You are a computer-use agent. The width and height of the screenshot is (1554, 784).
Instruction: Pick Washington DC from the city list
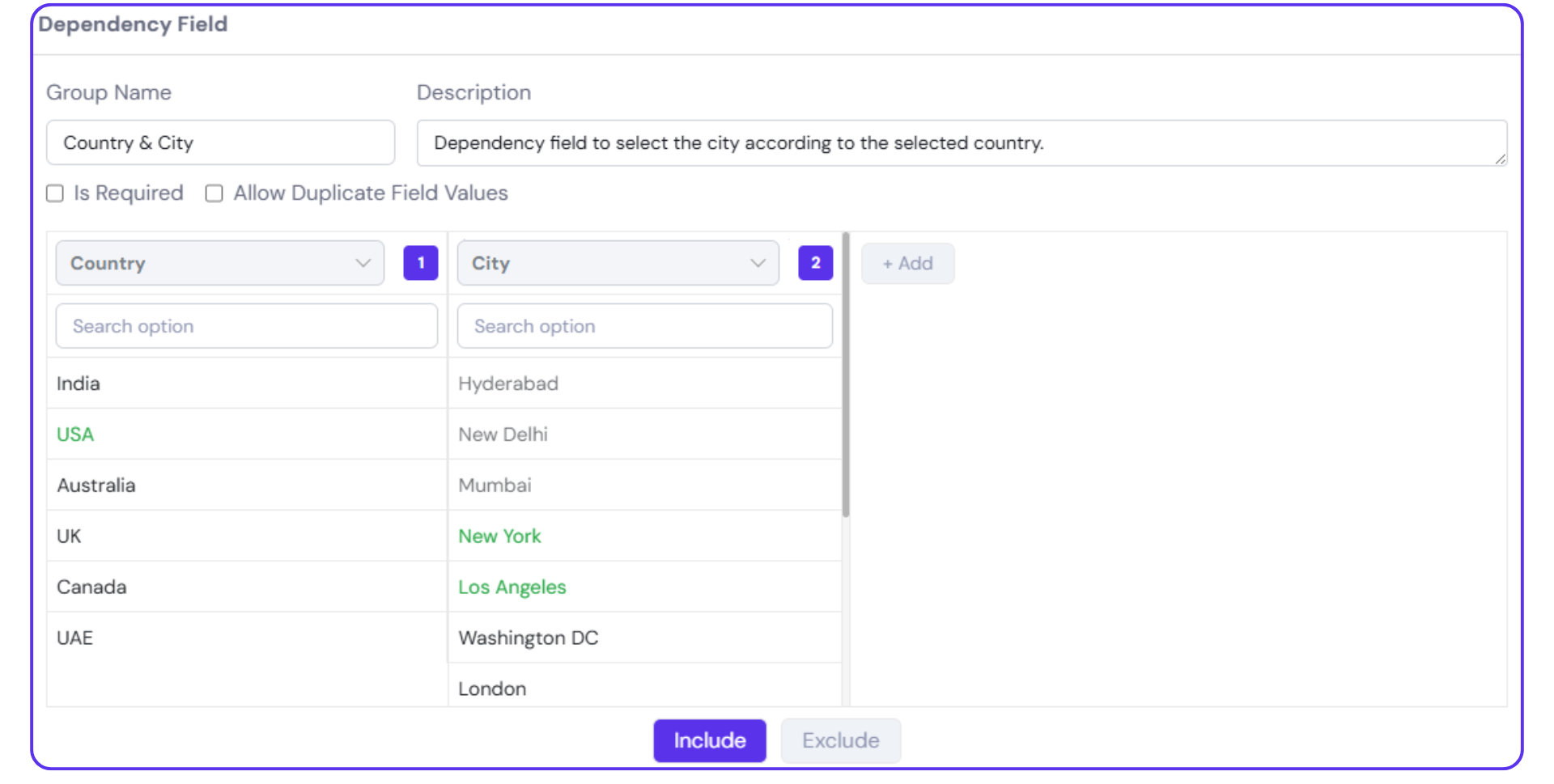[528, 638]
